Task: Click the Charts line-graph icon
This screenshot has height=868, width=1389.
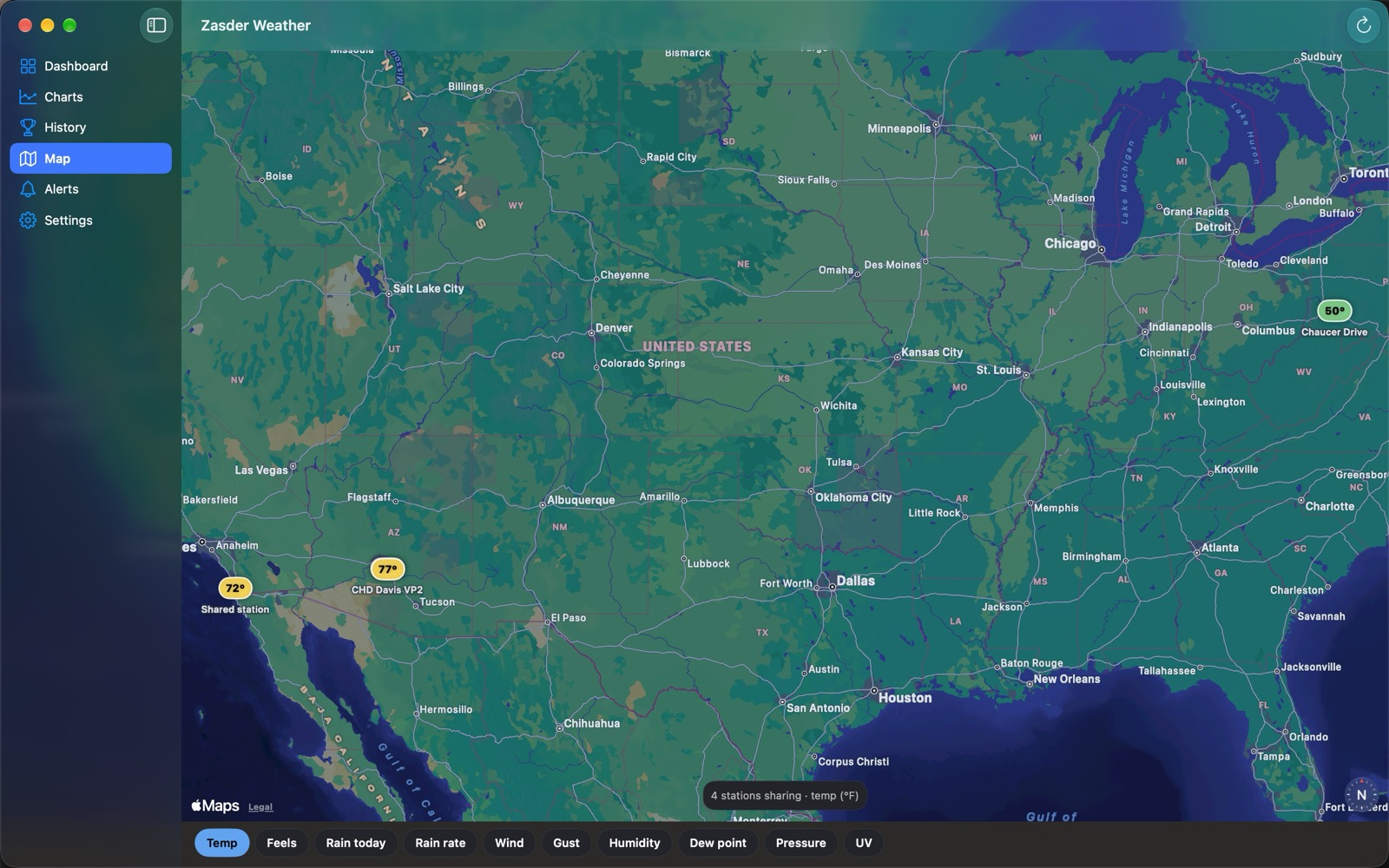Action: click(28, 97)
